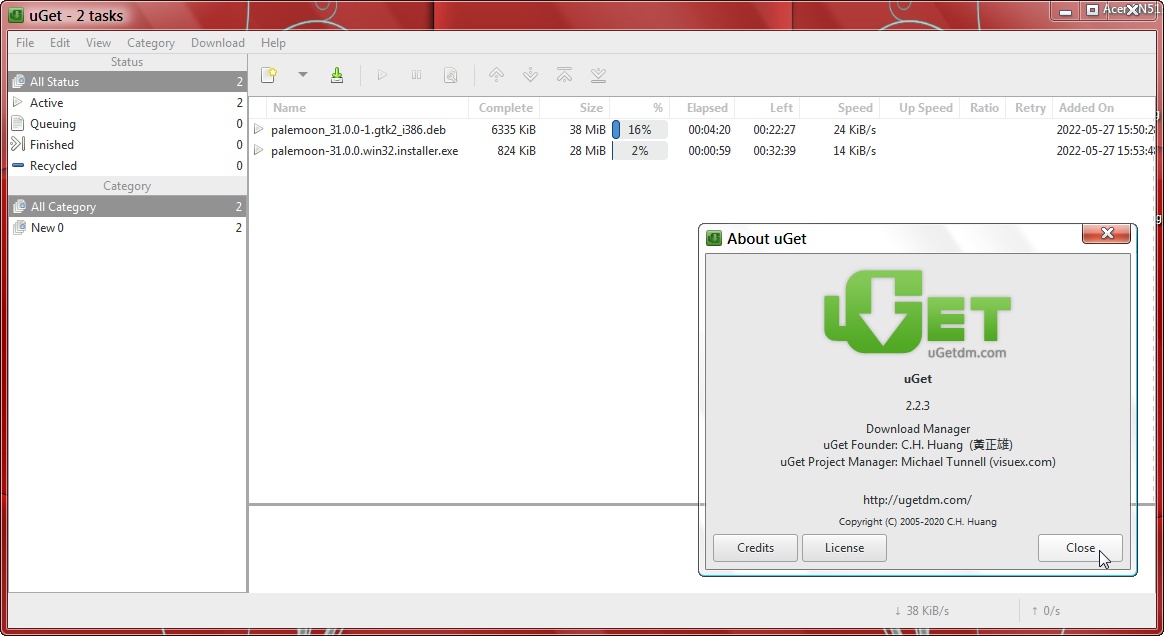The image size is (1164, 636).
Task: Click the Ratio column header
Action: coord(982,108)
